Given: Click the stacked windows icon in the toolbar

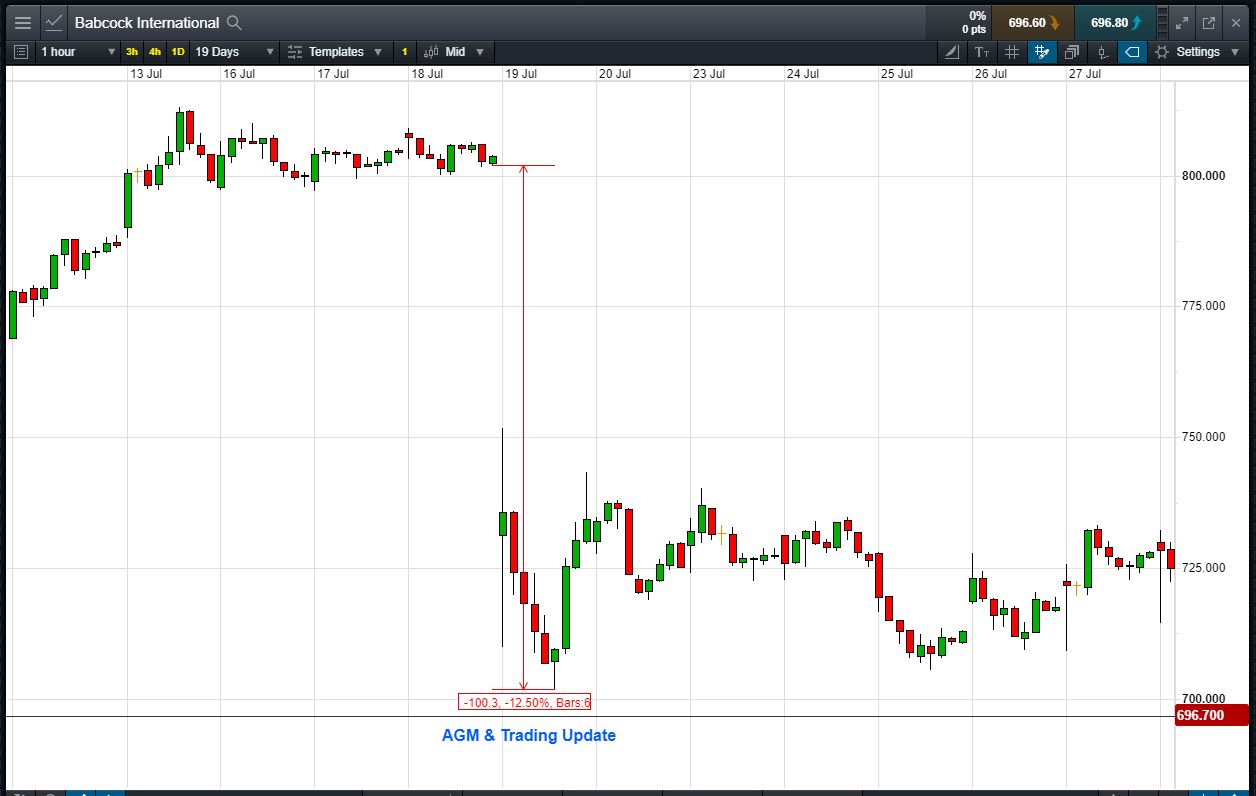Looking at the screenshot, I should pos(1072,52).
